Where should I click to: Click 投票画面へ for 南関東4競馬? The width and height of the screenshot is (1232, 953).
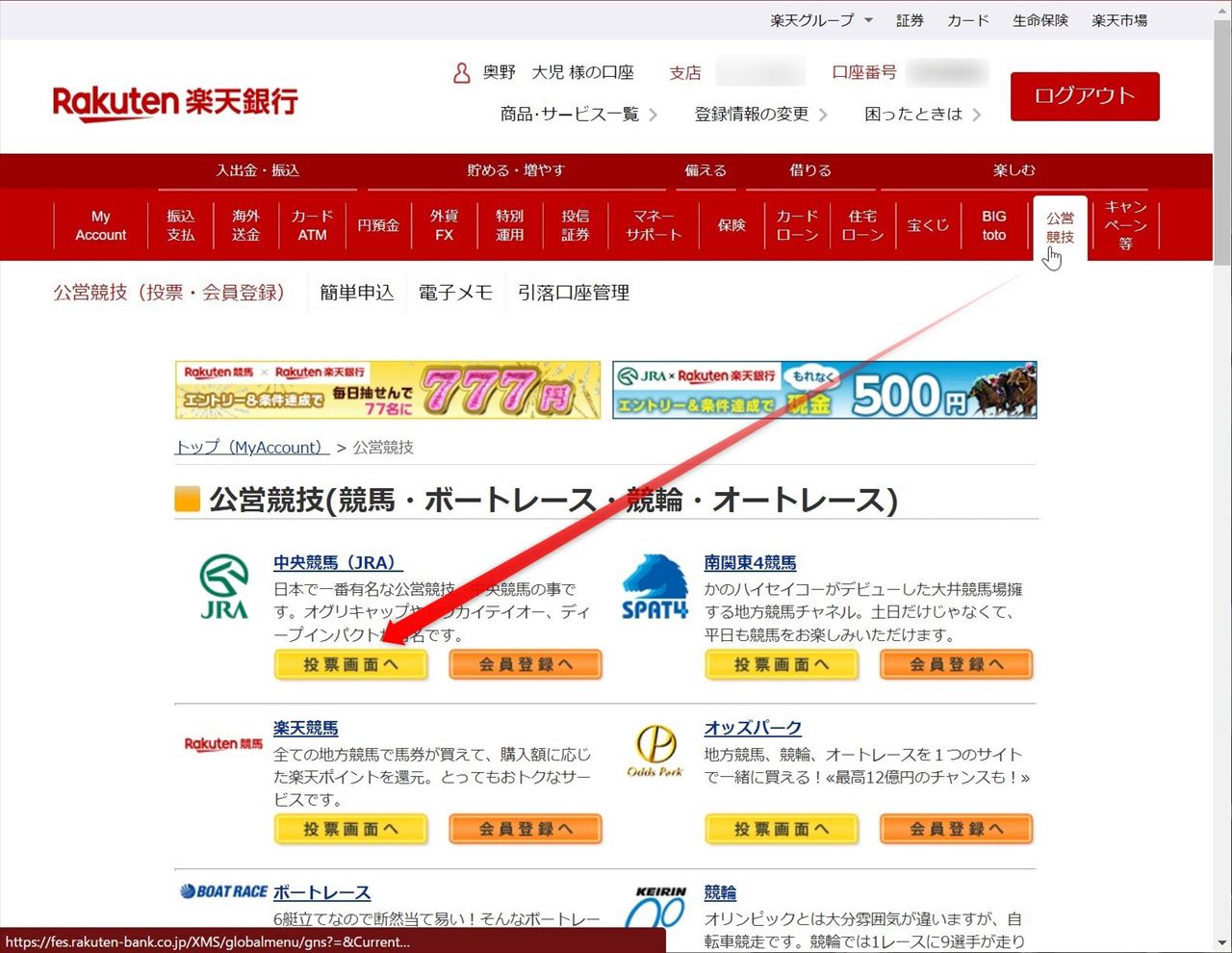pyautogui.click(x=782, y=664)
